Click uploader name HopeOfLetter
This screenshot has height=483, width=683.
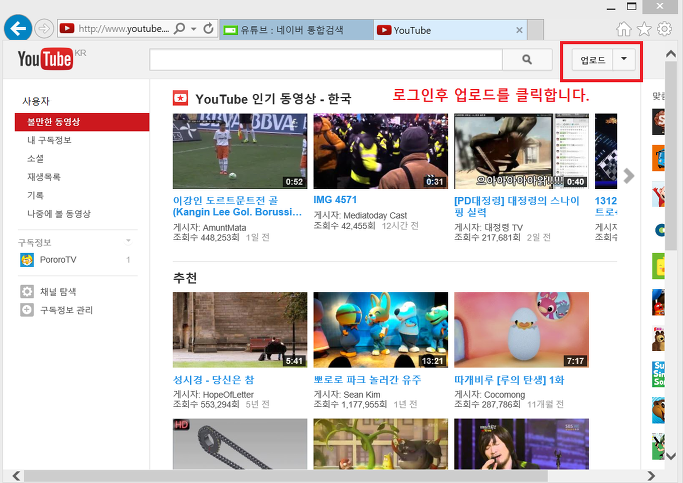coord(228,395)
